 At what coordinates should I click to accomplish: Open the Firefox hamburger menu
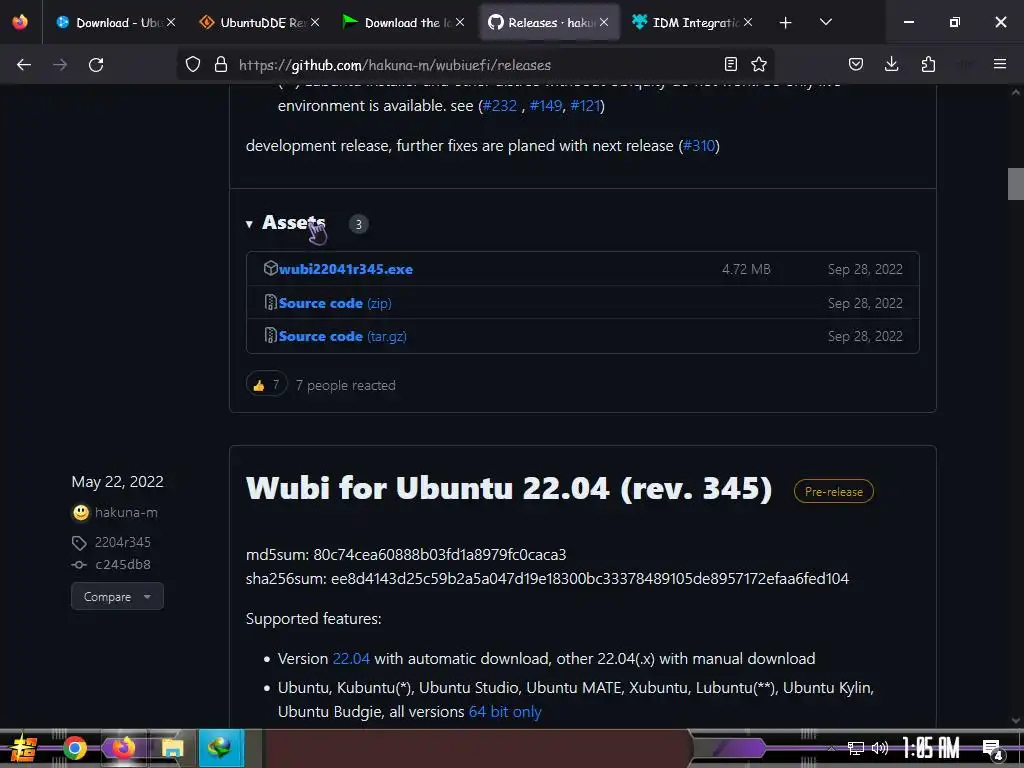1000,64
